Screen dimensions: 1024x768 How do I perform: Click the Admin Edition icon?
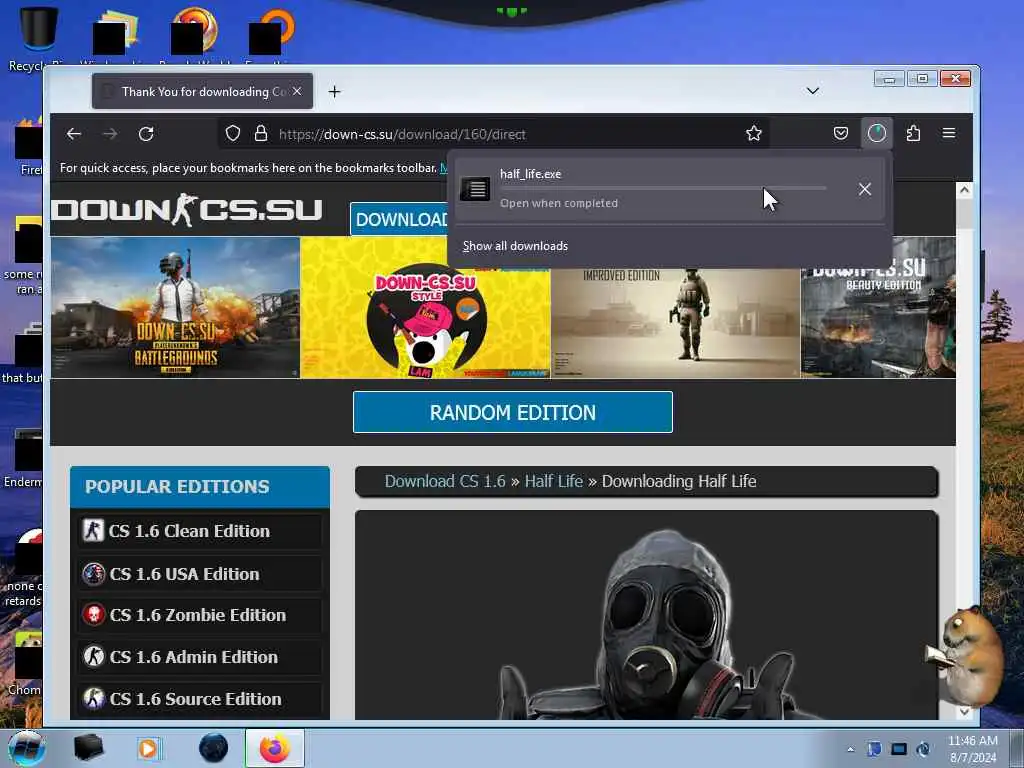tap(93, 656)
